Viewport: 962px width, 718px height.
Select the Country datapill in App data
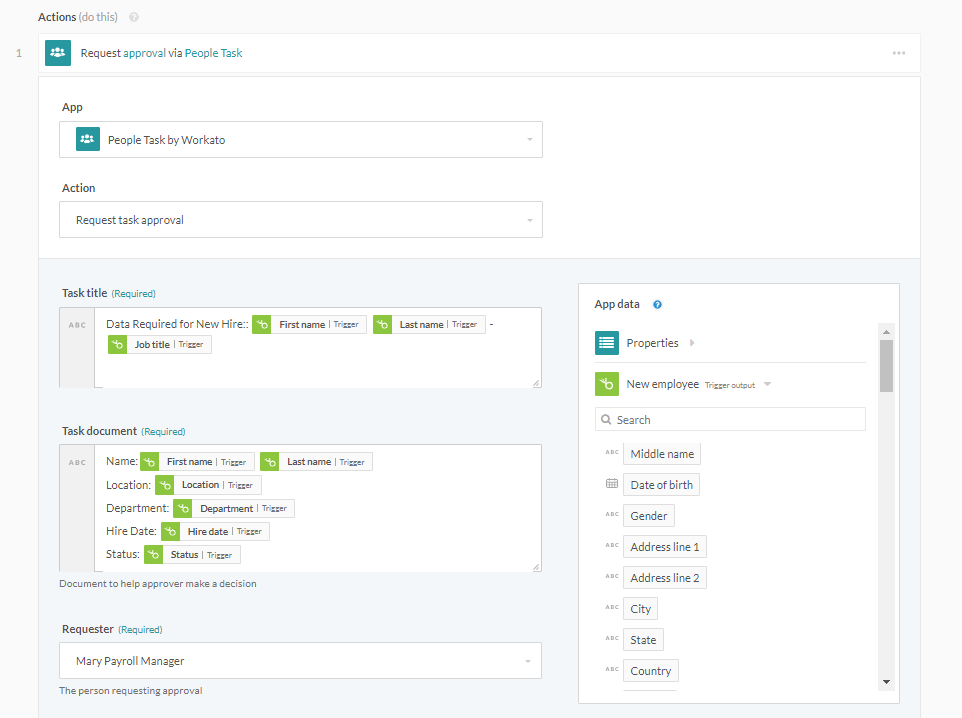click(650, 670)
